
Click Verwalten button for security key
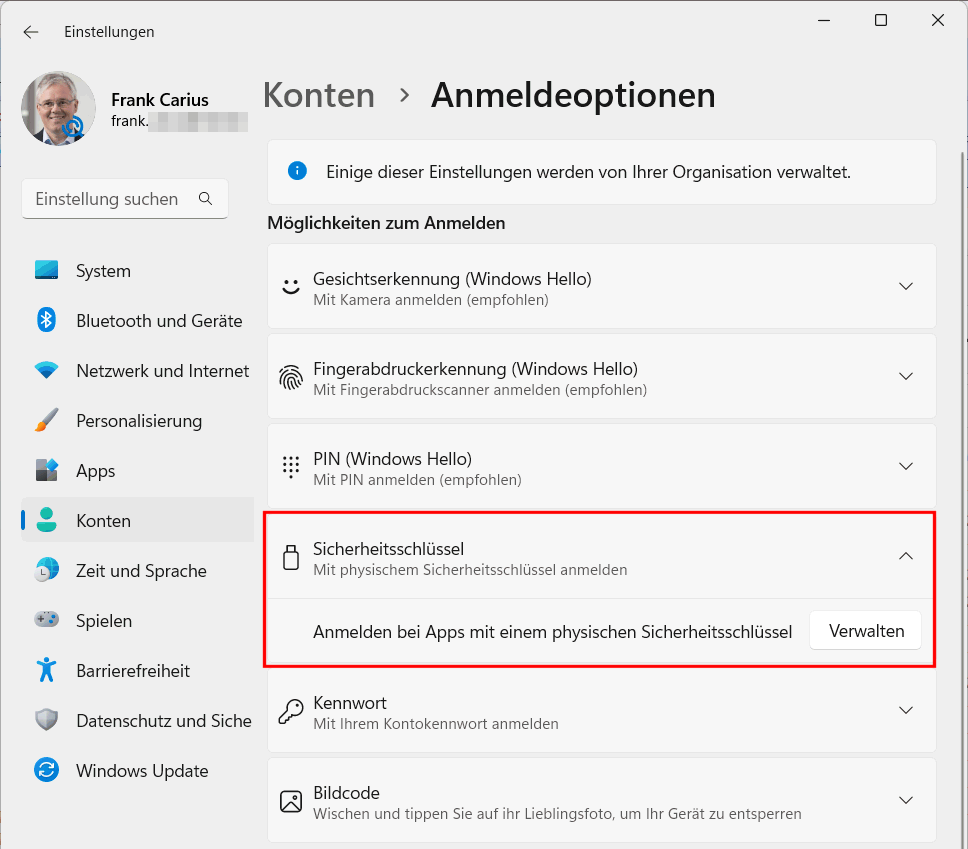(866, 630)
